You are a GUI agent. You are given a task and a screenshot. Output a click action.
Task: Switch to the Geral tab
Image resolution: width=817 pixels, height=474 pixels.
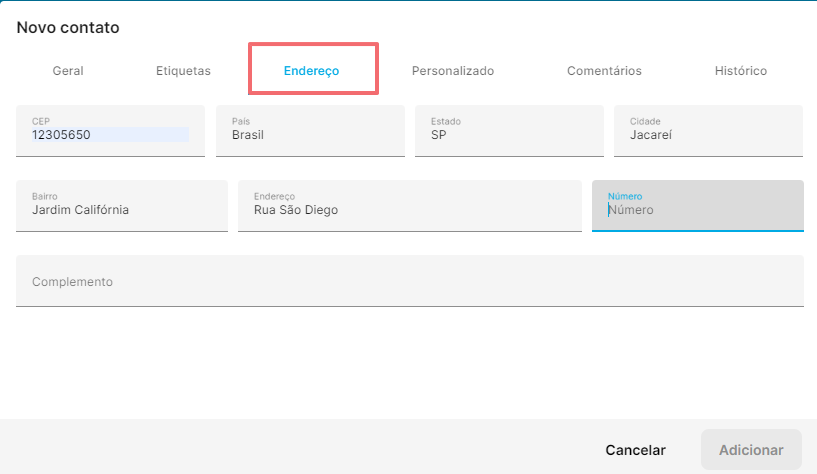tap(68, 71)
